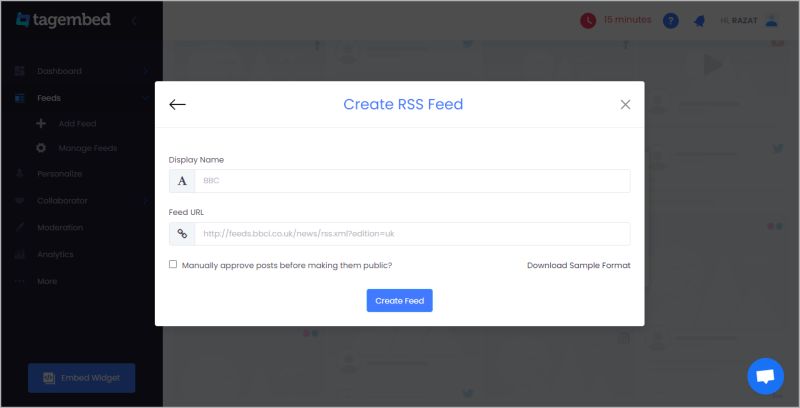The image size is (800, 408).
Task: Open More in the sidebar
Action: (47, 281)
